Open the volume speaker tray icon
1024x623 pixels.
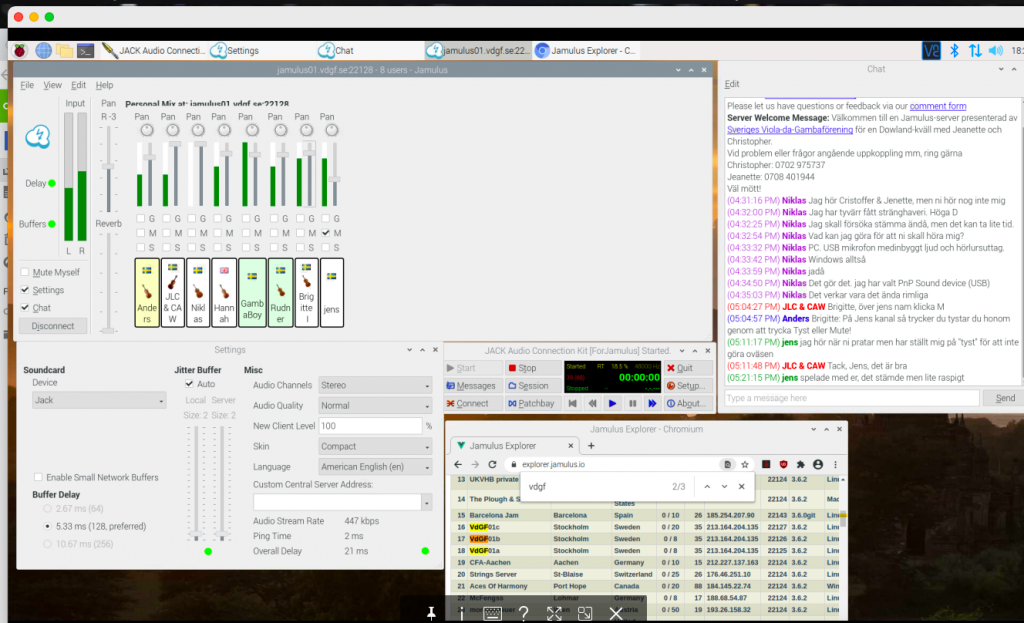[x=996, y=50]
